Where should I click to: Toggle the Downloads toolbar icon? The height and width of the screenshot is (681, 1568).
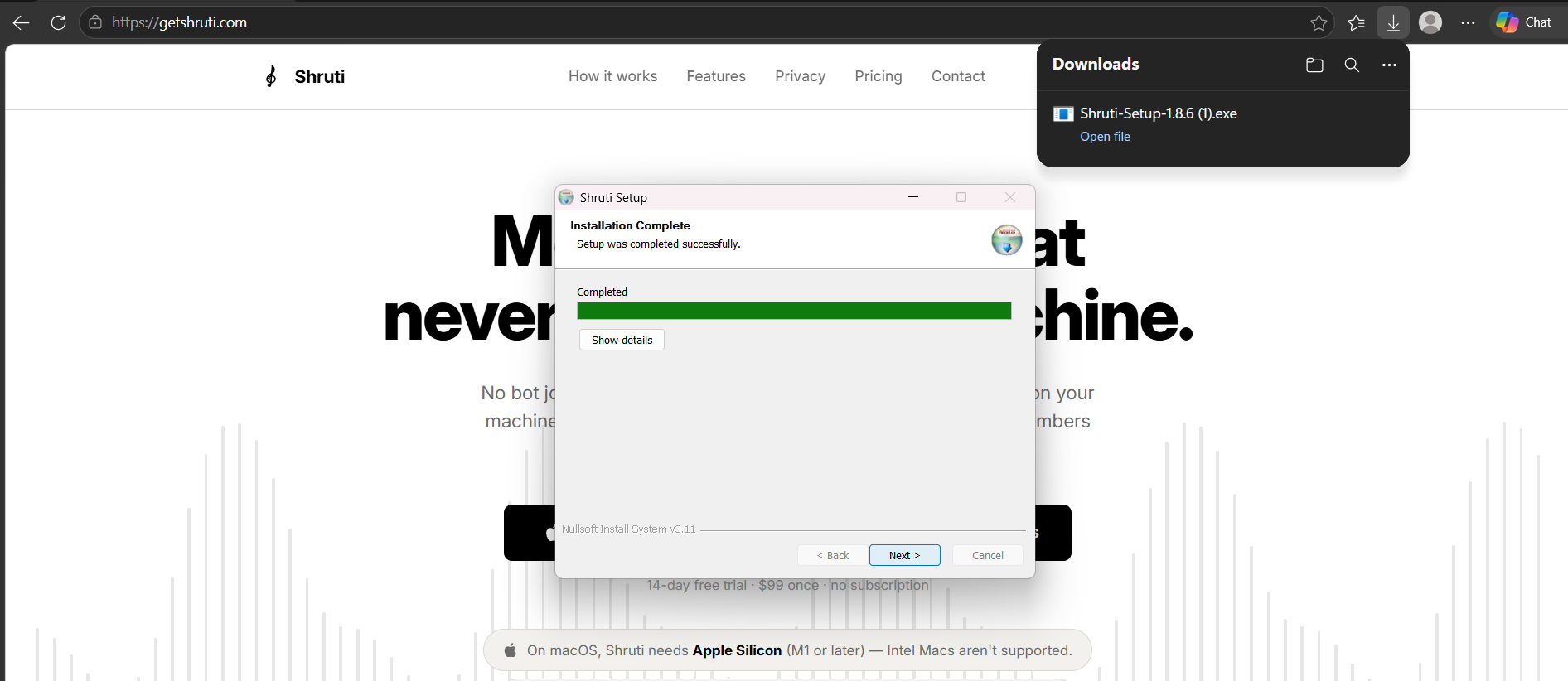pyautogui.click(x=1393, y=22)
